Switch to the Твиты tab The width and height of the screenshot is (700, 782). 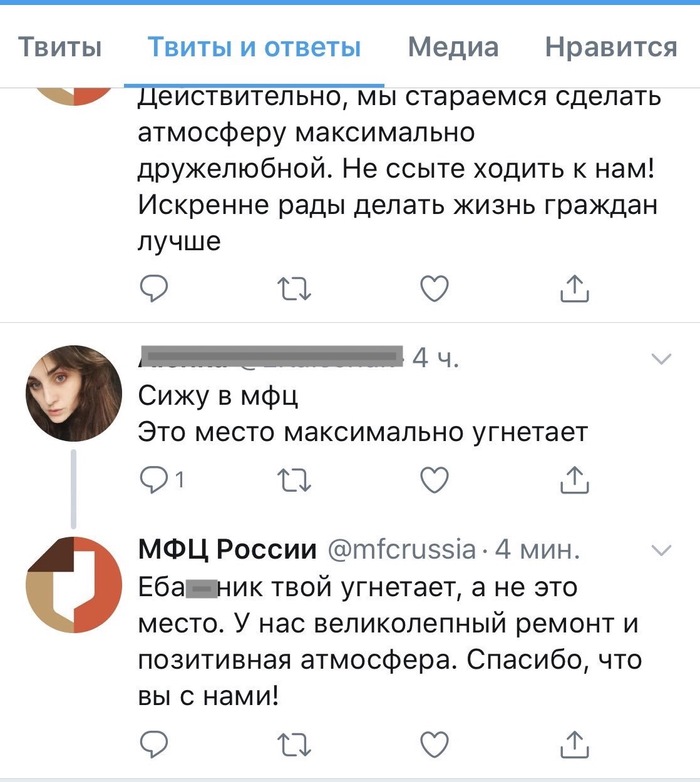point(60,47)
